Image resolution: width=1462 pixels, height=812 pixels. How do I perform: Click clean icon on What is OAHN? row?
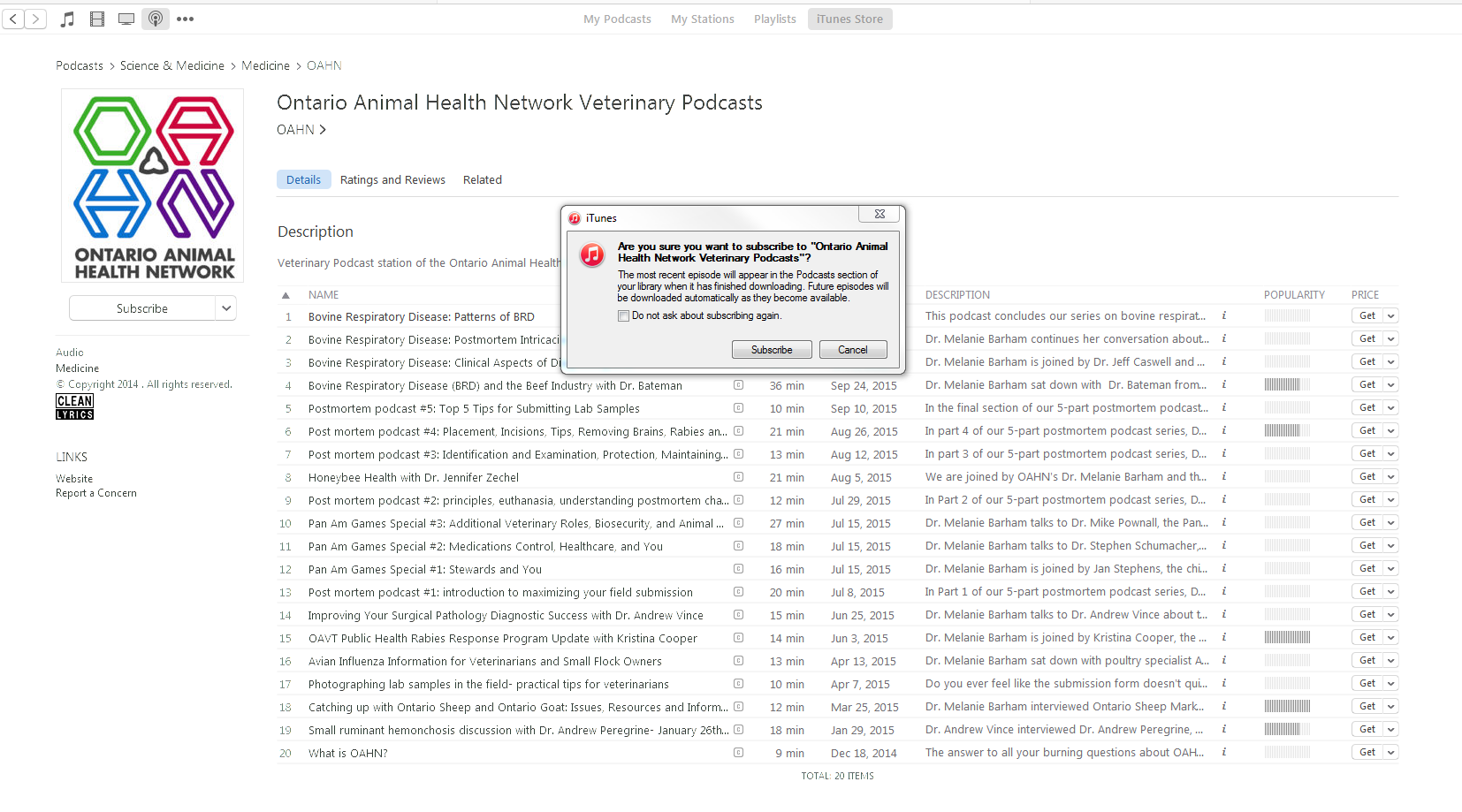coord(738,753)
